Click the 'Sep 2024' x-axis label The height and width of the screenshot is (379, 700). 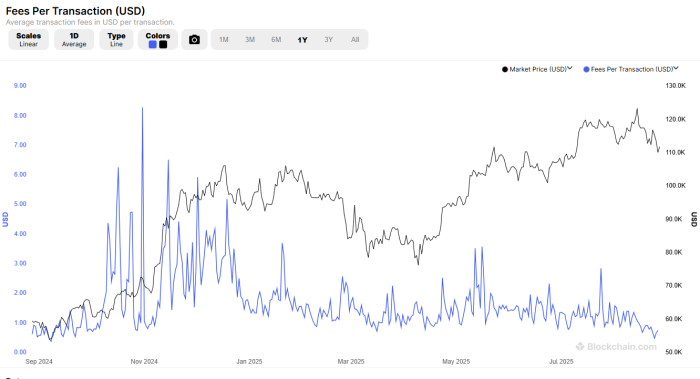coord(39,362)
